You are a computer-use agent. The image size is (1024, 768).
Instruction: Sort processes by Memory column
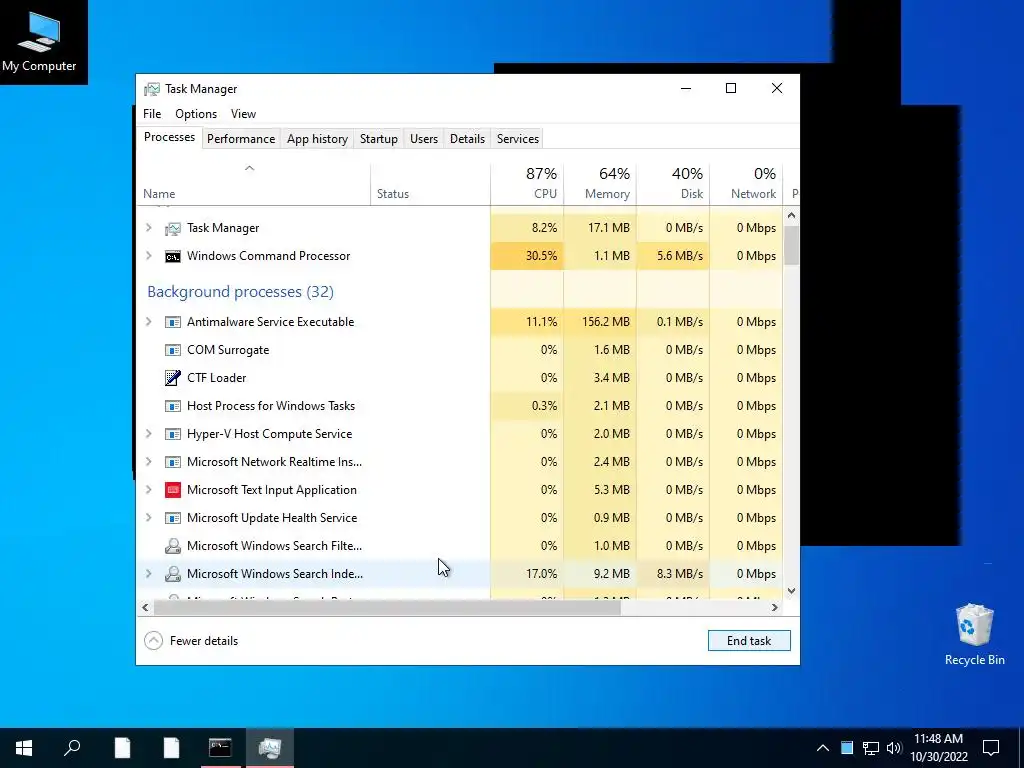(600, 184)
